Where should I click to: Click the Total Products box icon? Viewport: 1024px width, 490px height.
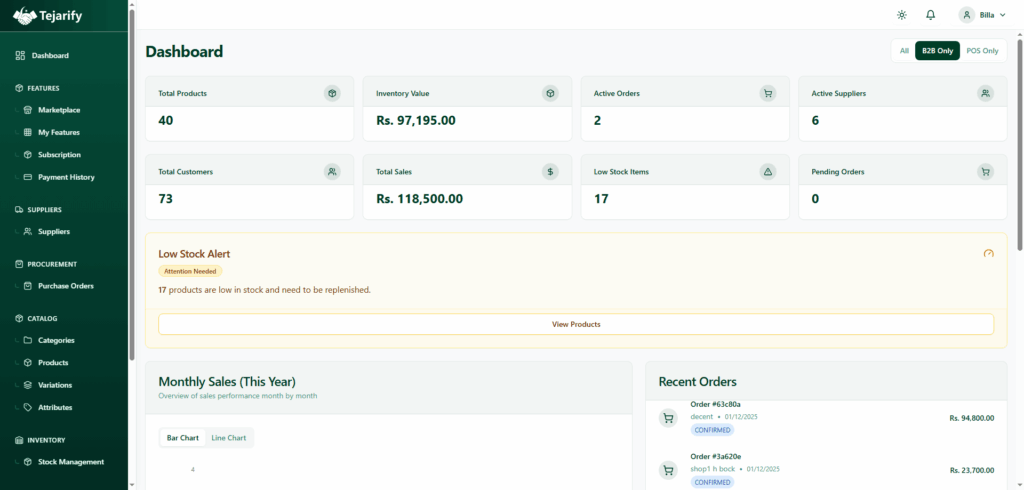pyautogui.click(x=332, y=93)
